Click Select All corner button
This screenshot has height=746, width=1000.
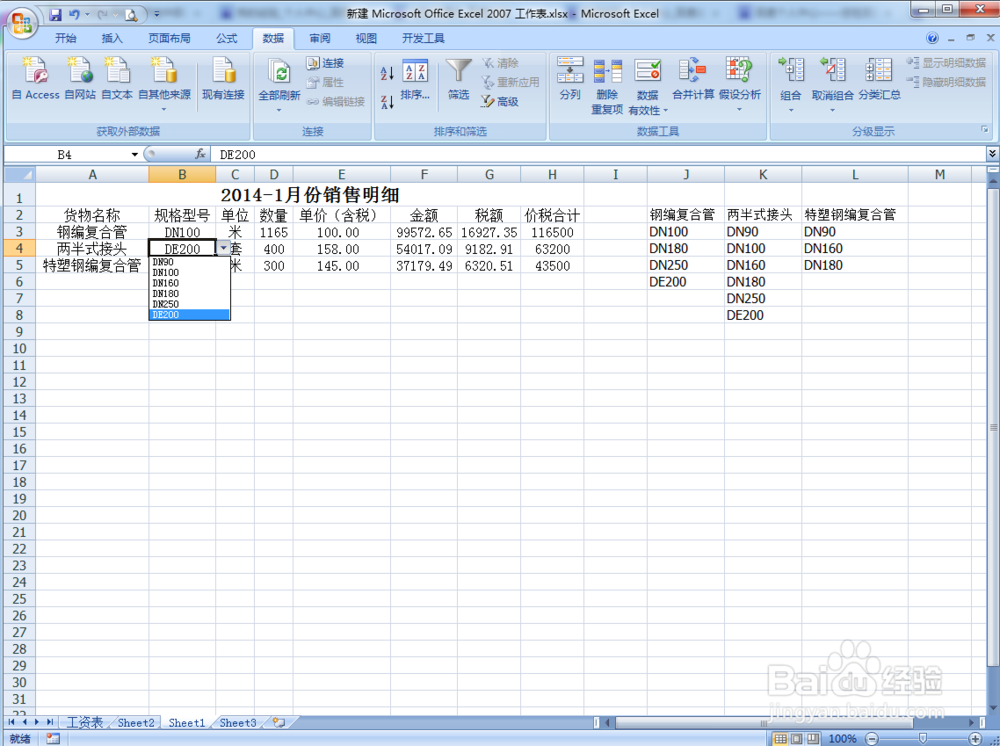click(19, 174)
